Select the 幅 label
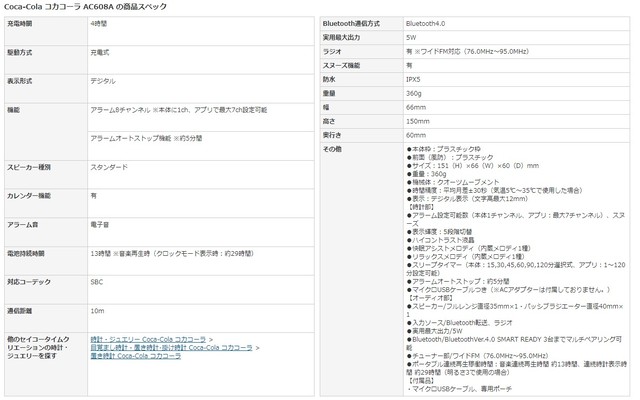This screenshot has width=640, height=400. tap(326, 107)
